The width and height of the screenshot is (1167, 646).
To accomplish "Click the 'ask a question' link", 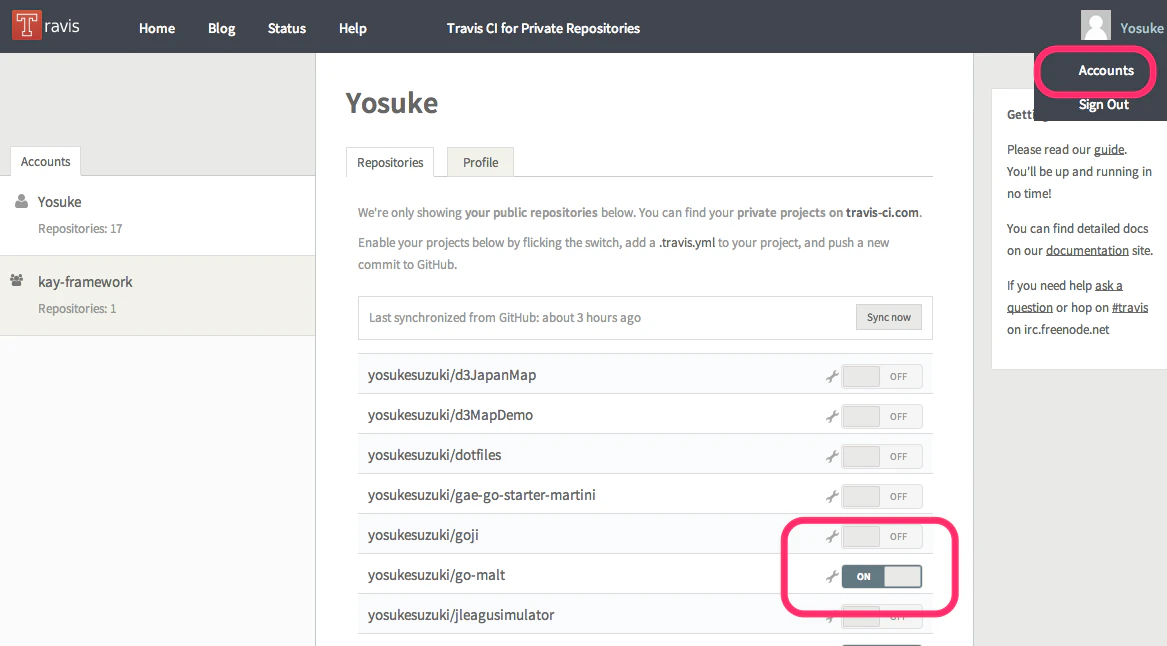I will click(1065, 296).
